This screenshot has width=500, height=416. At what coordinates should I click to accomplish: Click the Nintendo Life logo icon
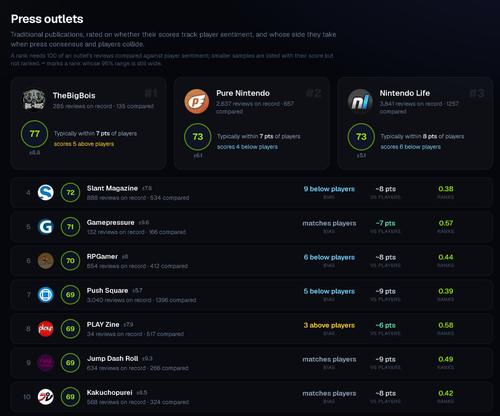pos(360,101)
